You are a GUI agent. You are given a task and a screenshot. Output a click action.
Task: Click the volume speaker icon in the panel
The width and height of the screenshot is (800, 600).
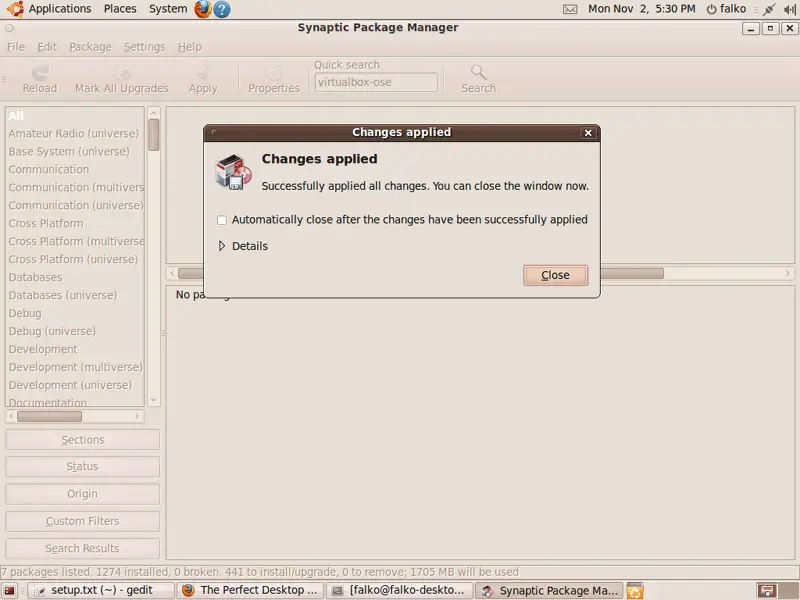[x=790, y=9]
